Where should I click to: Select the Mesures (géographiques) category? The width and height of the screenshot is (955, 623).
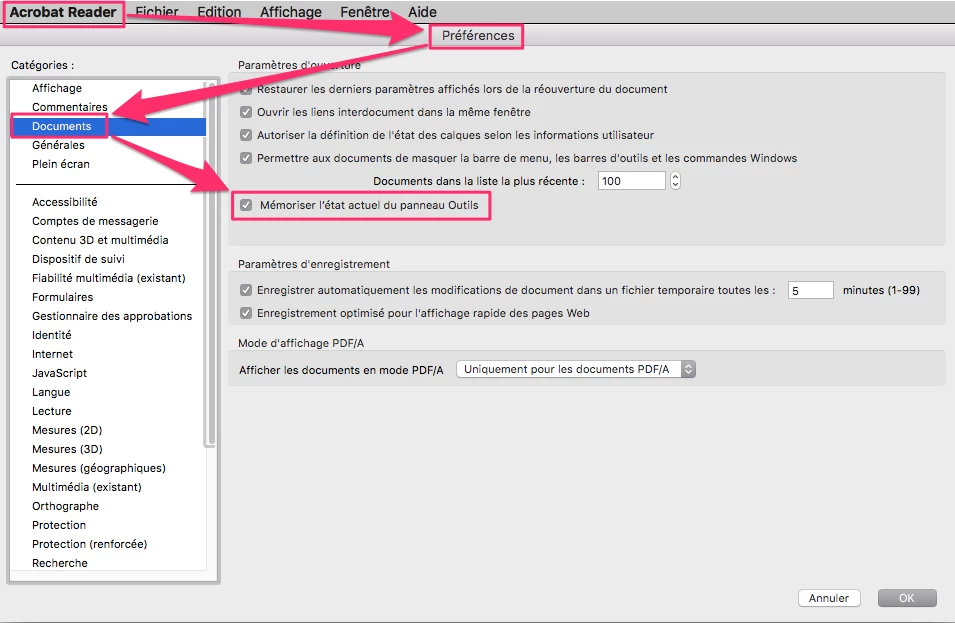pyautogui.click(x=99, y=468)
